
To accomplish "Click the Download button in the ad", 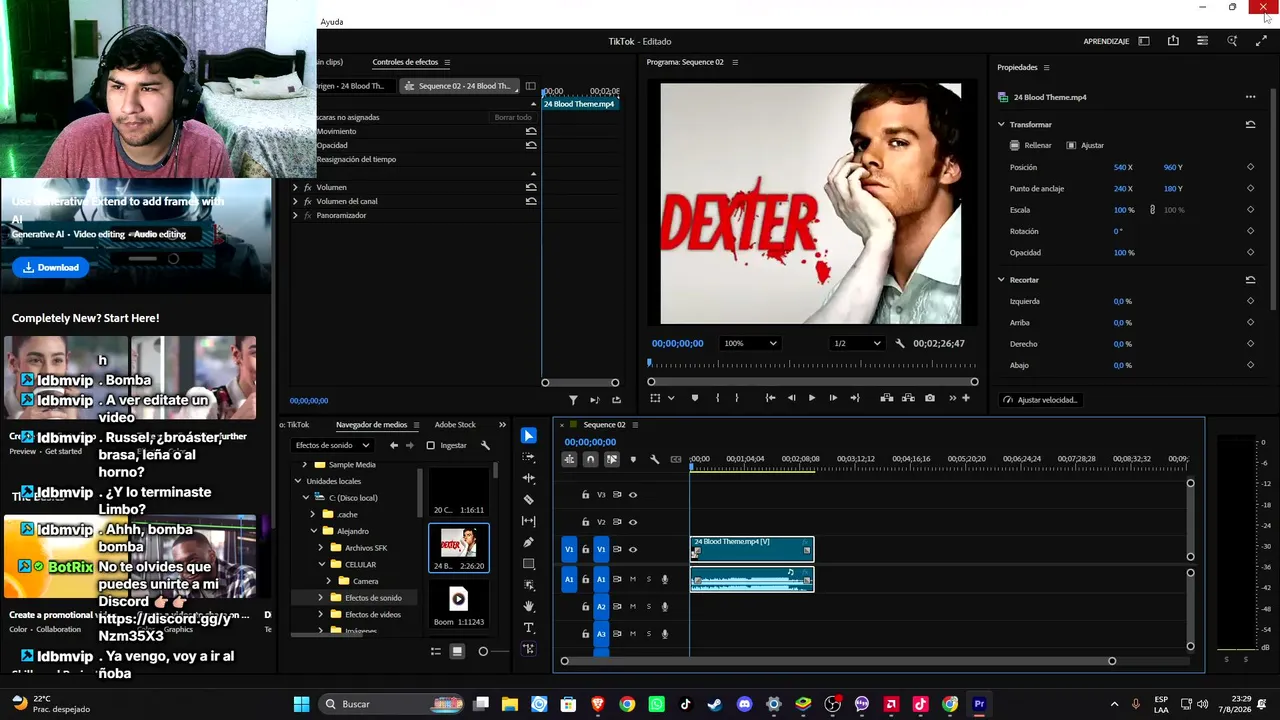I will pos(51,267).
